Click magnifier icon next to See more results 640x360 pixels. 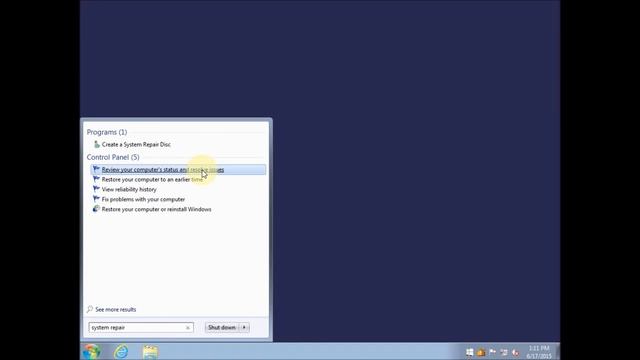90,309
